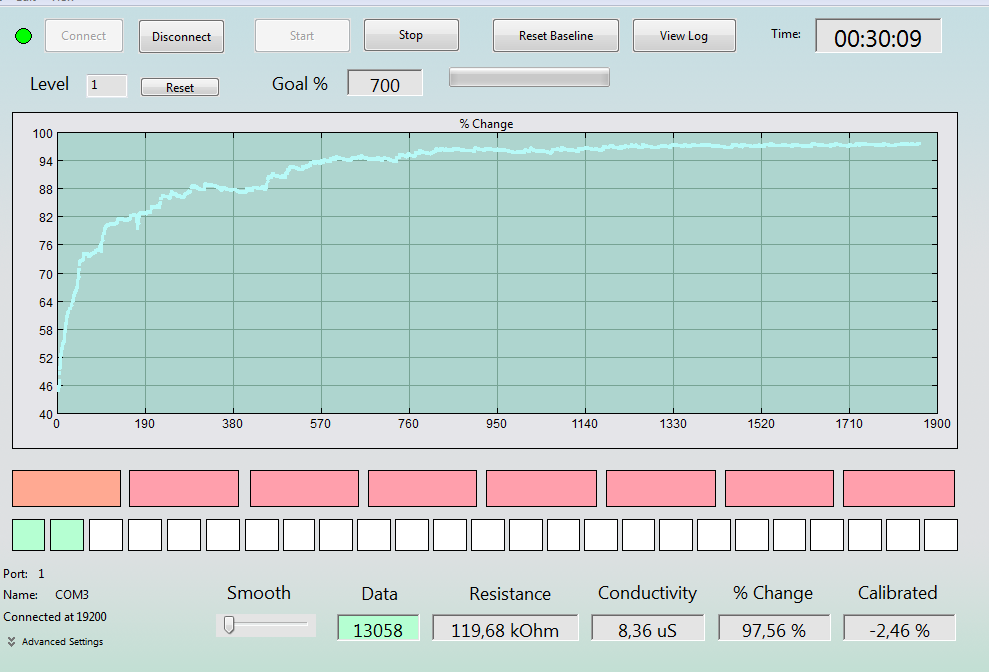Click the "% Change" chart title

coord(486,124)
